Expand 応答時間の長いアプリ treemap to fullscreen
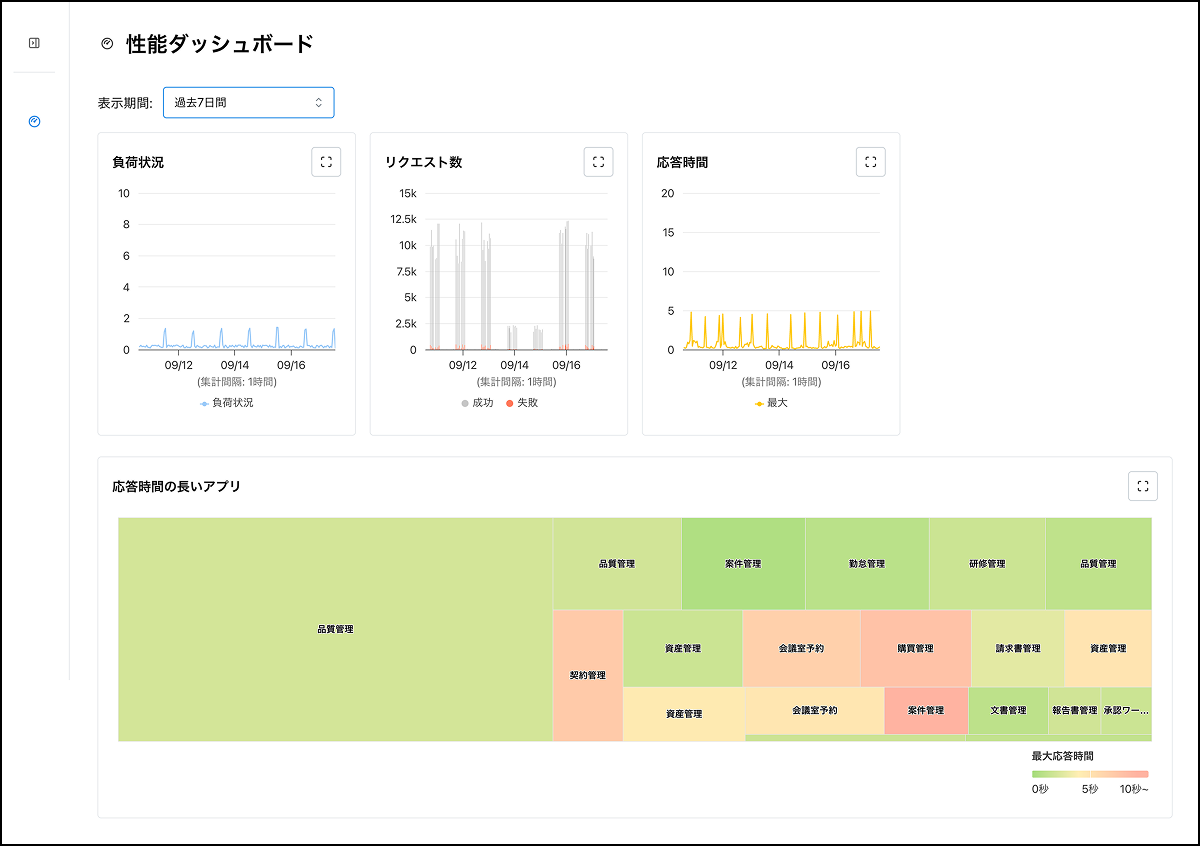This screenshot has width=1200, height=846. (1142, 486)
